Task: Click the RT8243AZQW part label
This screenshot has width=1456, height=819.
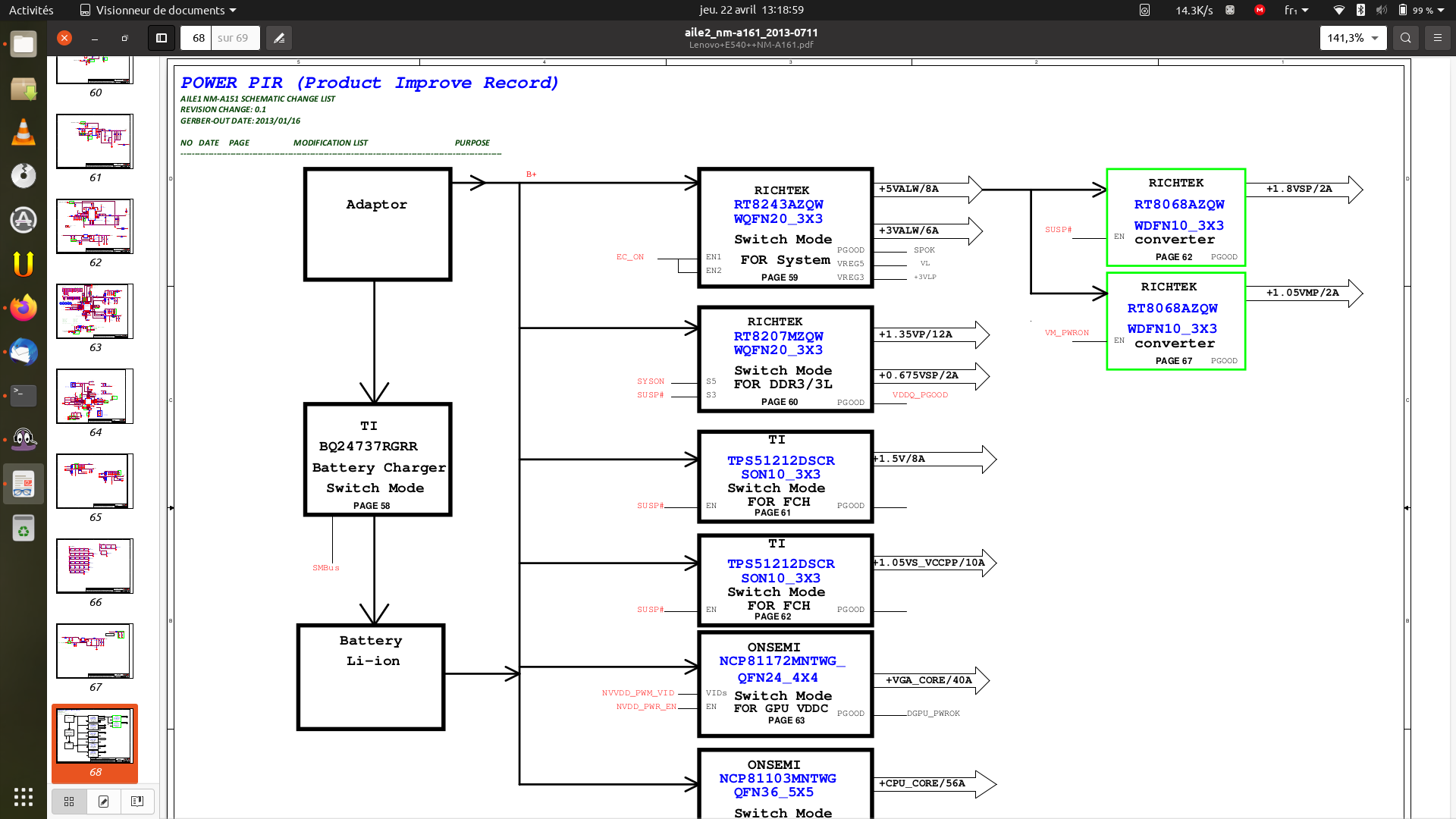Action: click(778, 205)
